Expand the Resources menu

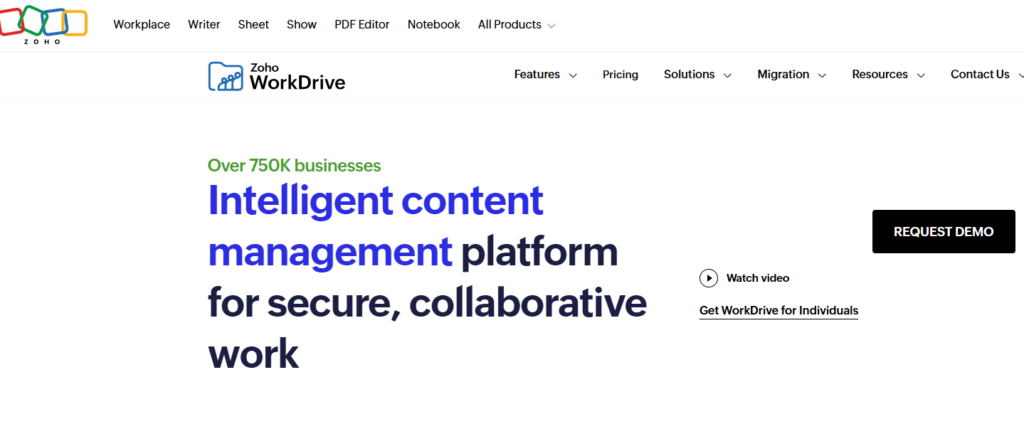[x=888, y=74]
